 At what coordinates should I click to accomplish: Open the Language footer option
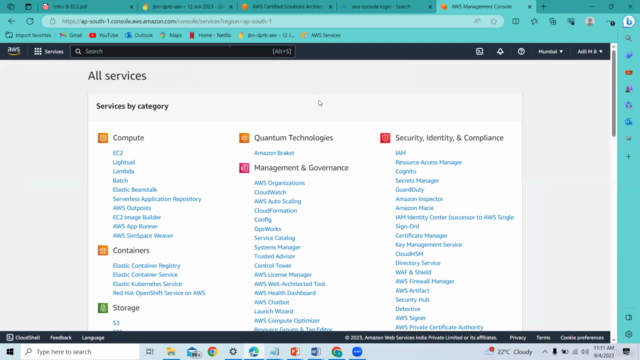point(93,338)
